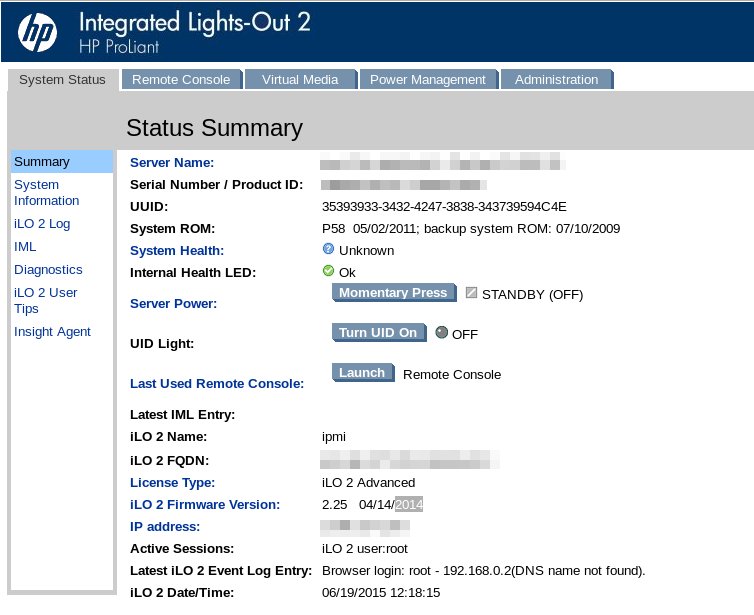
Task: Click the System Health link
Action: [177, 251]
